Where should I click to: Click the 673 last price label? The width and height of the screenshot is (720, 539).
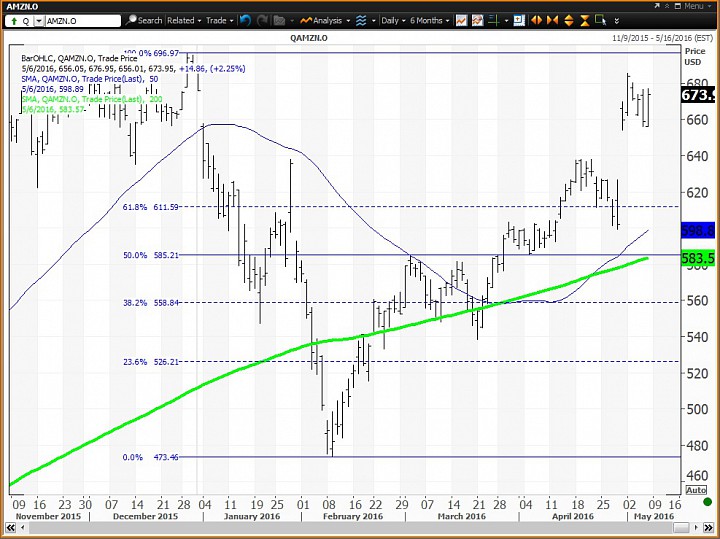[x=698, y=95]
